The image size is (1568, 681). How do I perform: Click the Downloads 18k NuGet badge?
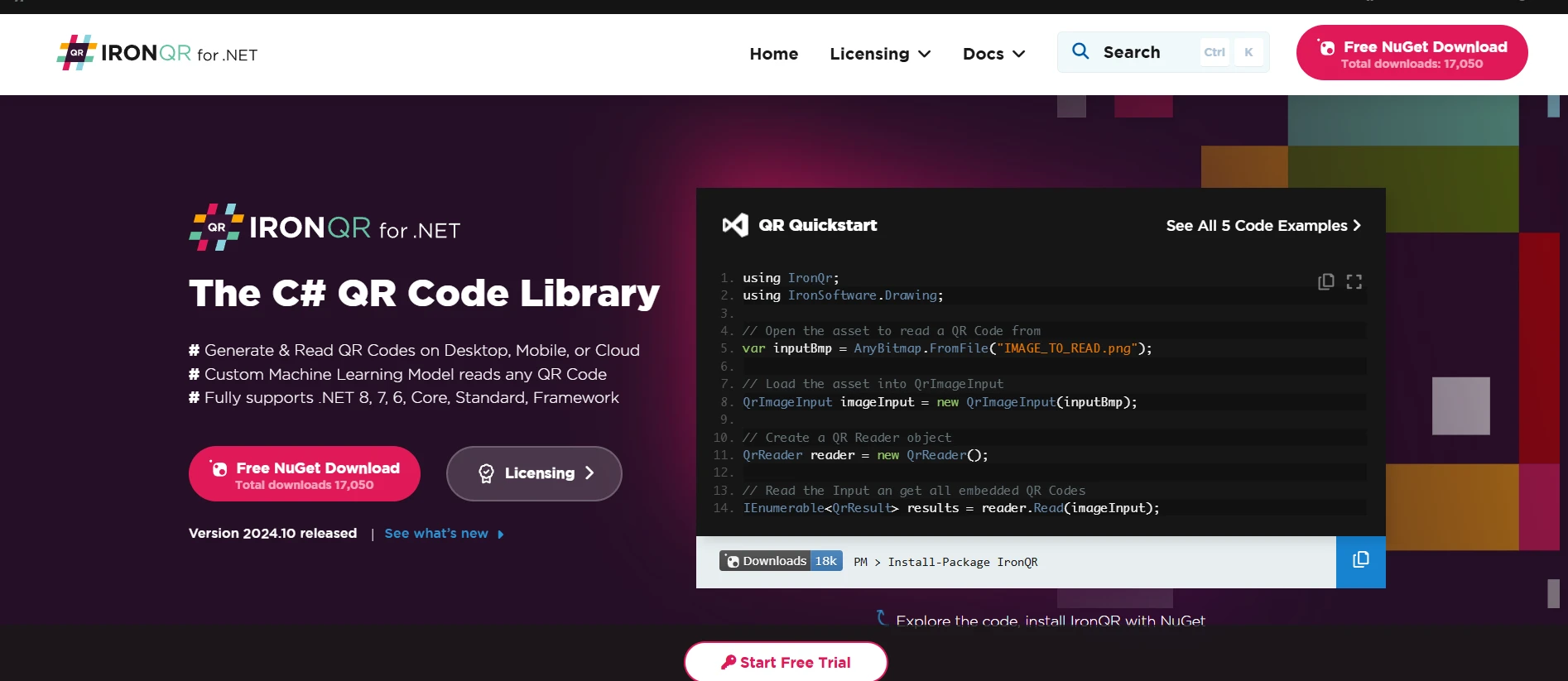click(x=781, y=561)
